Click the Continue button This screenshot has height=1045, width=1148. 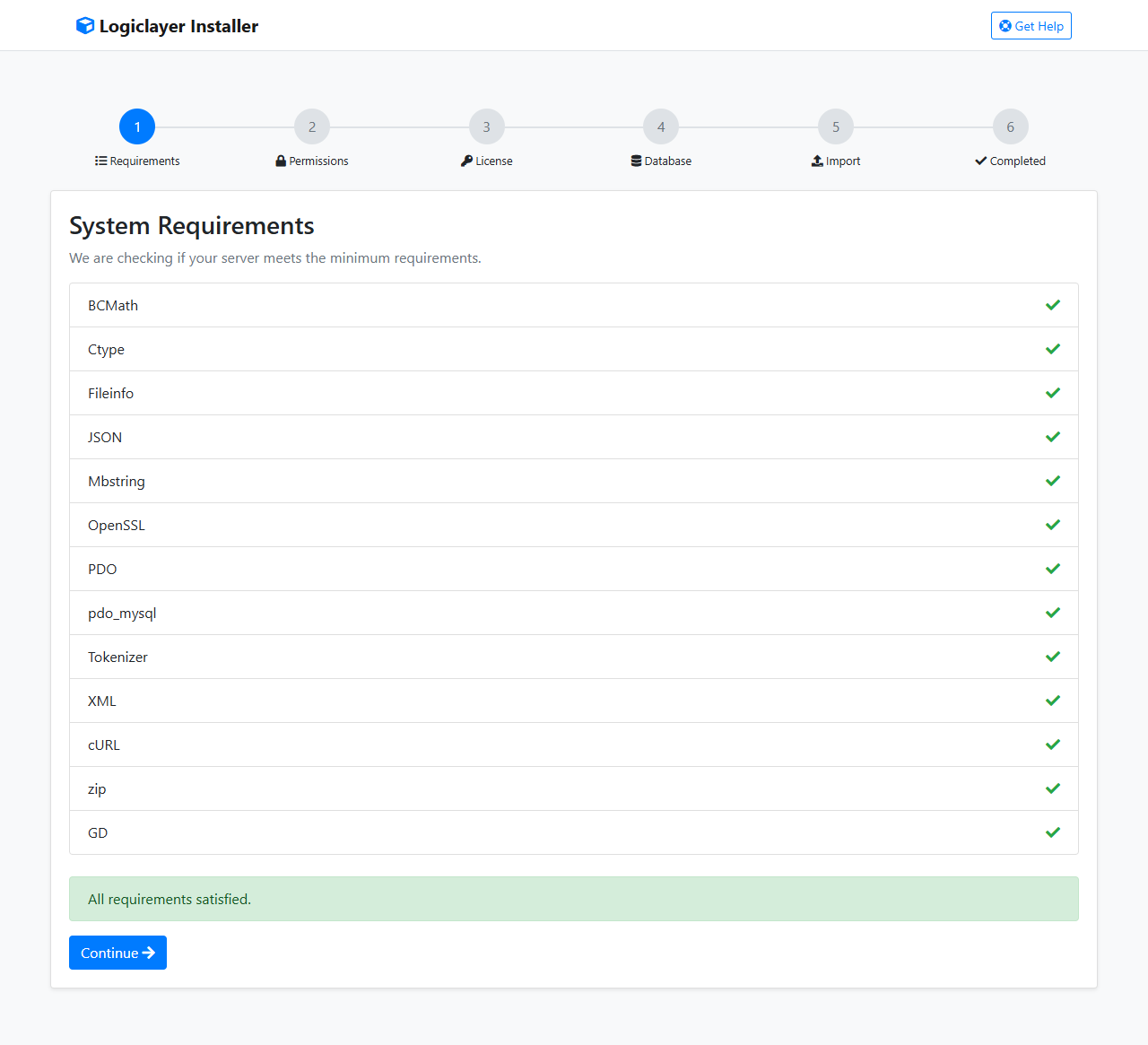(x=117, y=953)
